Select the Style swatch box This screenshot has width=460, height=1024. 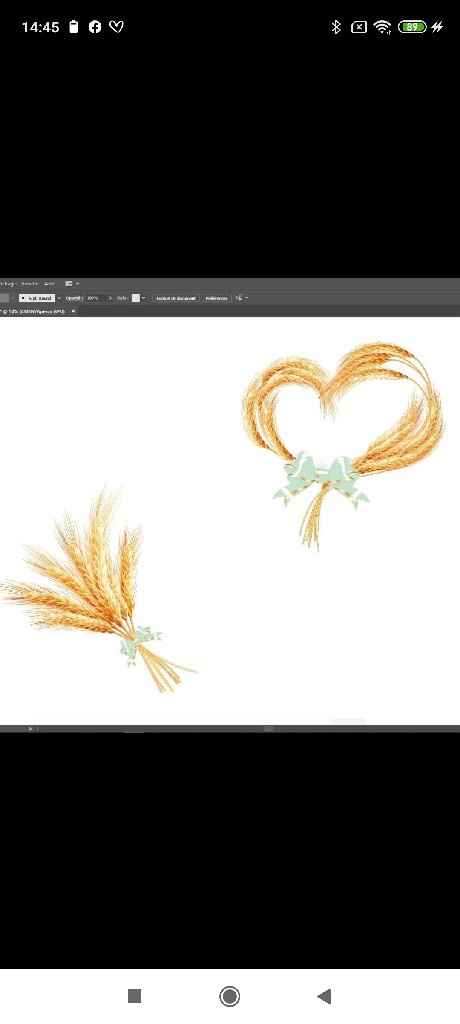pos(136,298)
